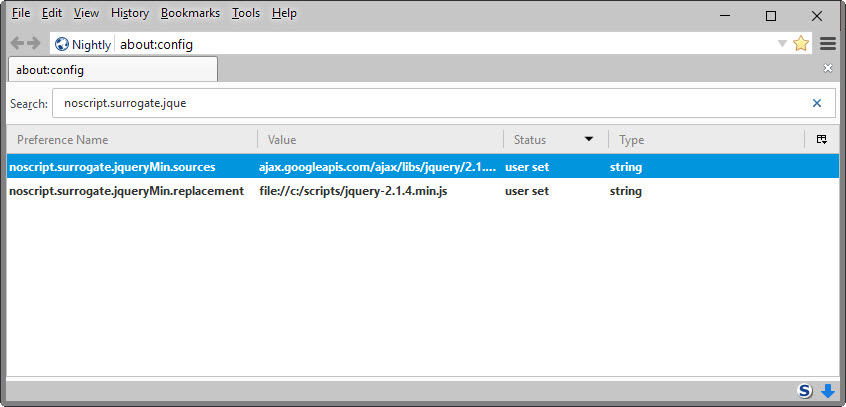Go forward using the forward arrow
Image resolution: width=846 pixels, height=407 pixels.
coord(34,44)
